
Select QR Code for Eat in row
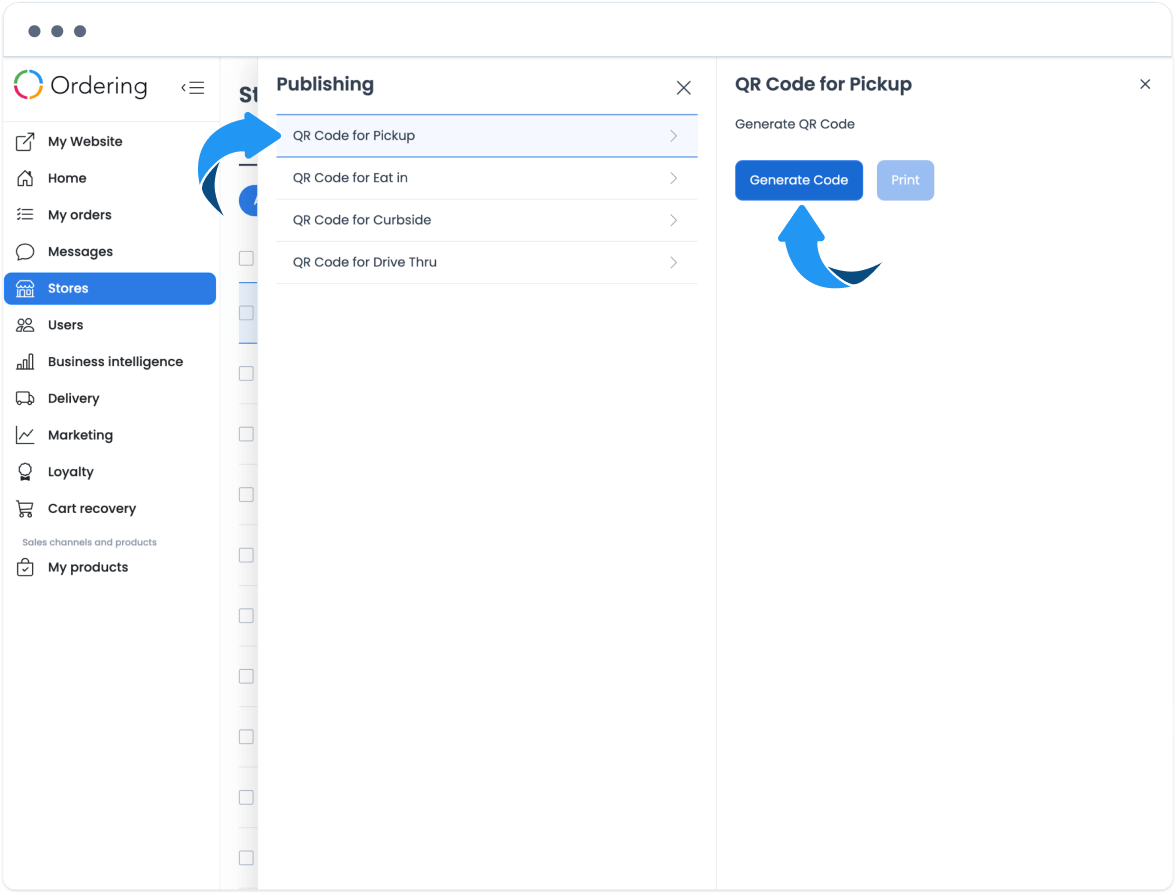487,178
